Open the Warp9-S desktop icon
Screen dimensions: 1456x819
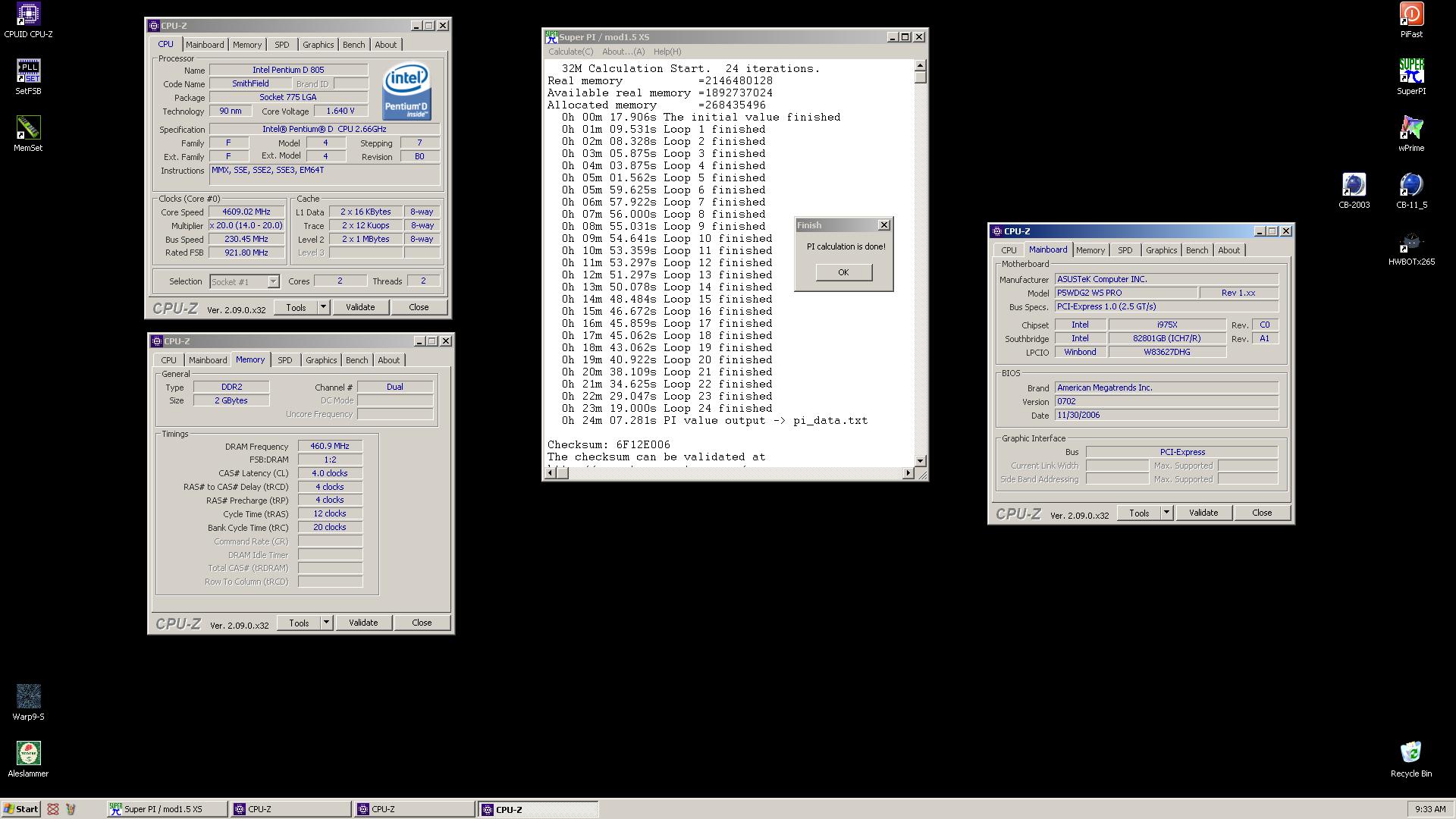pyautogui.click(x=28, y=703)
